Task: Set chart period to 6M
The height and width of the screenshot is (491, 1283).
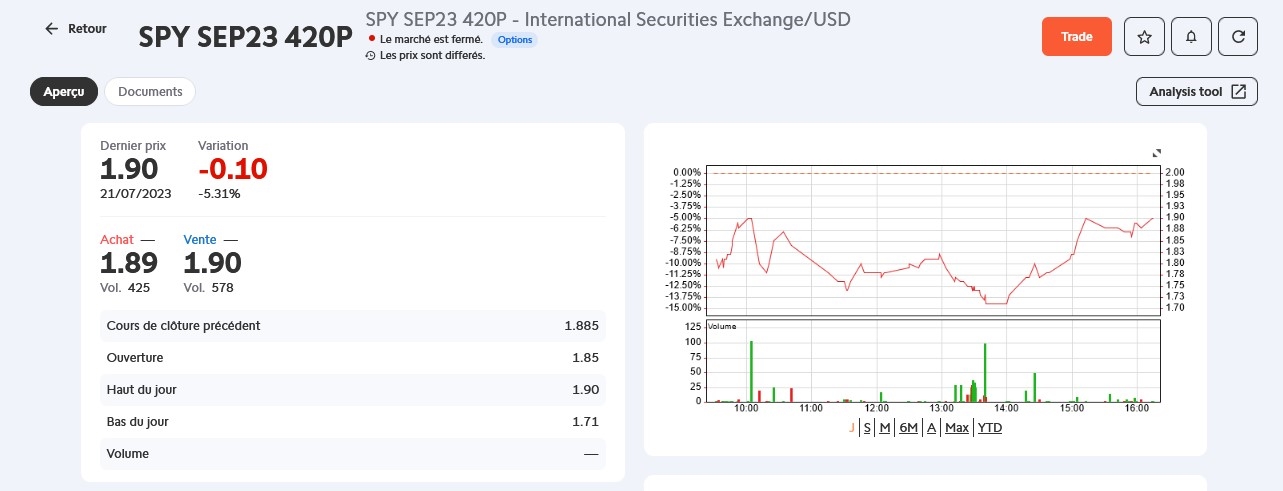Action: [x=908, y=428]
